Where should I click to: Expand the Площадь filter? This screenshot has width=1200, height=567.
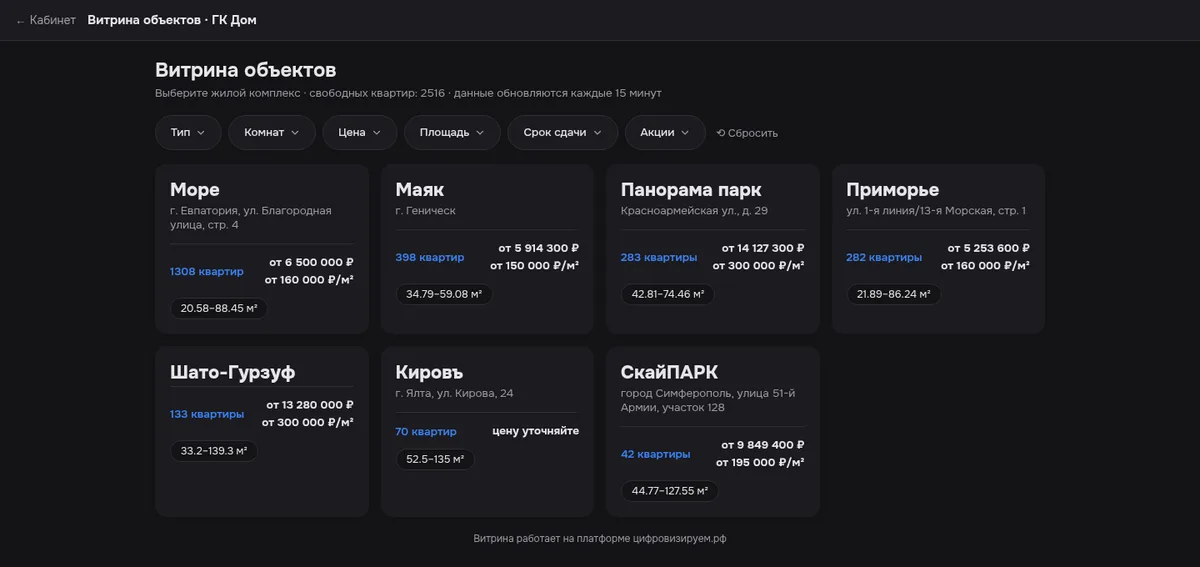452,132
